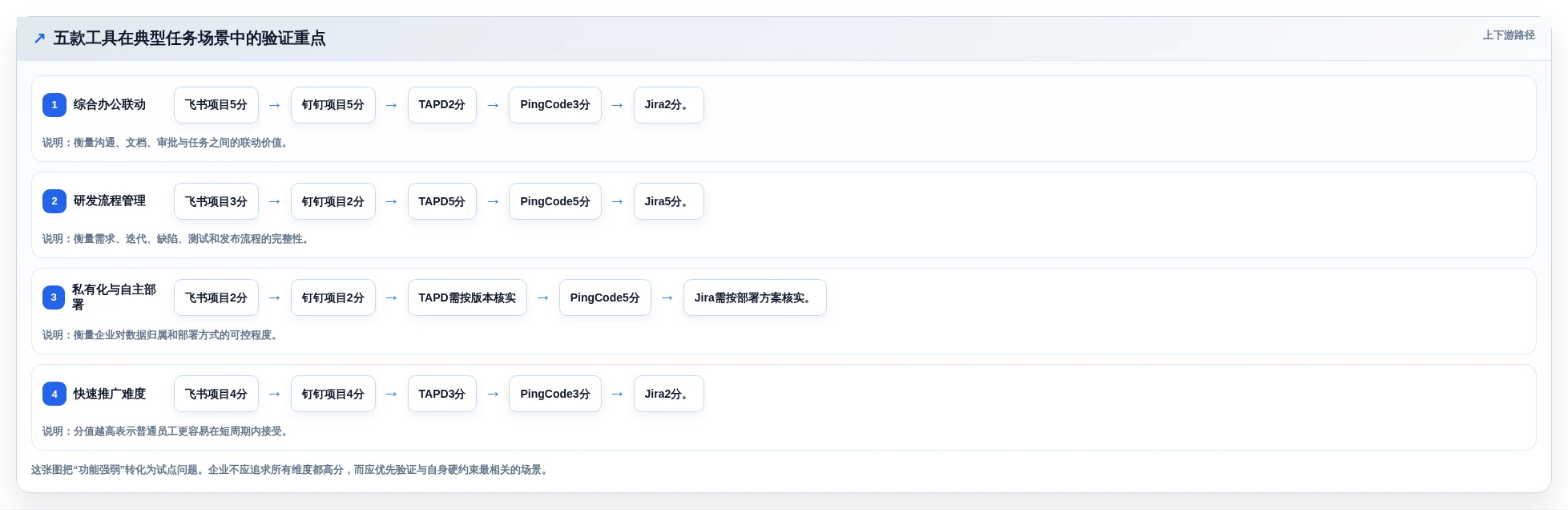Click arrow before Jira需按部署方案核实 chip

(667, 297)
